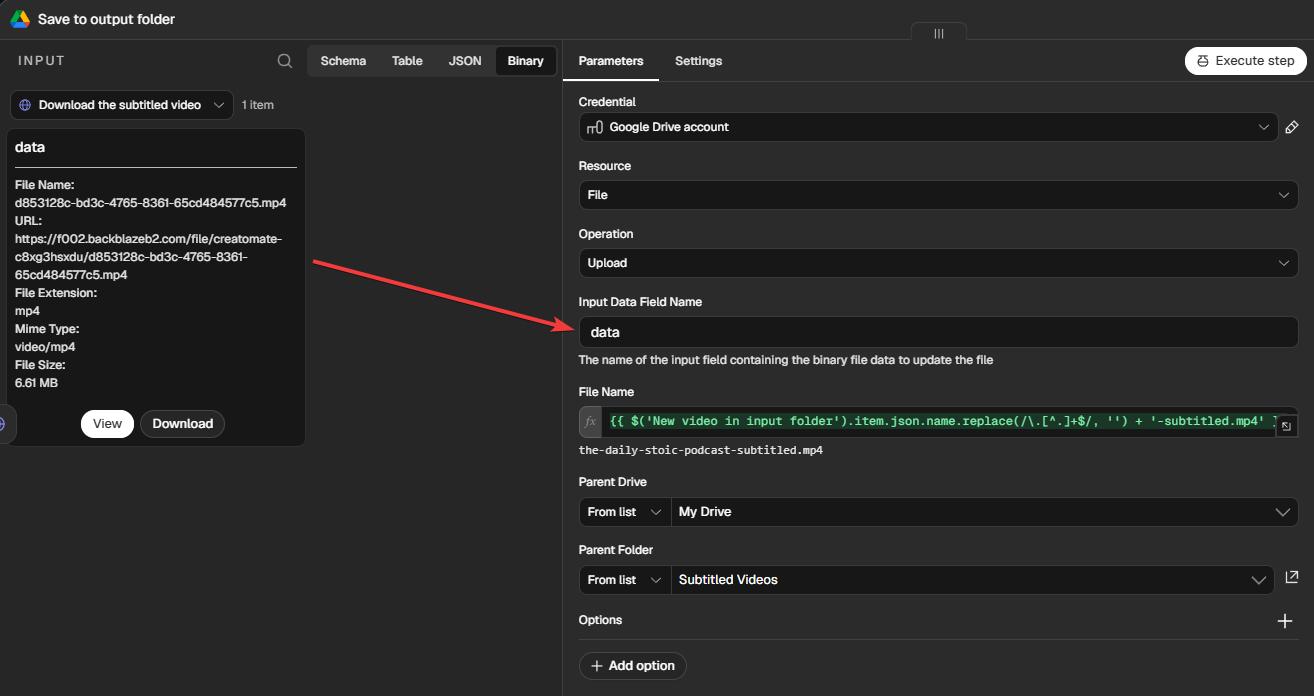Click the fx expression icon for File Name

590,422
